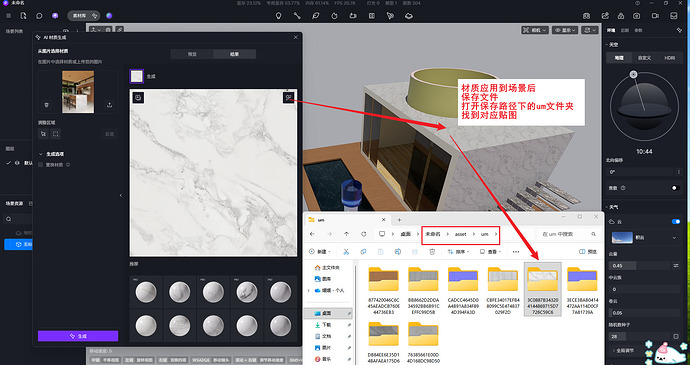Click the Explorer up-directory arrow
This screenshot has width=690, height=365.
[346, 234]
